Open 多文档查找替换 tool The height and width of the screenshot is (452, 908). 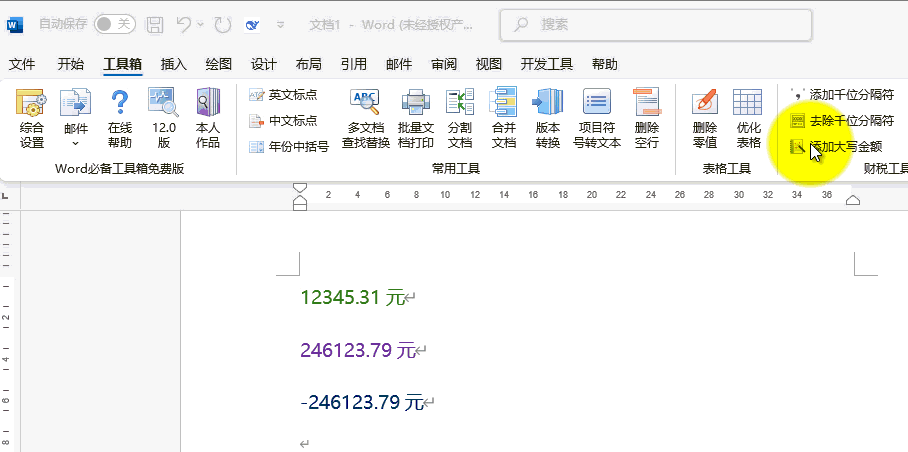pos(364,118)
